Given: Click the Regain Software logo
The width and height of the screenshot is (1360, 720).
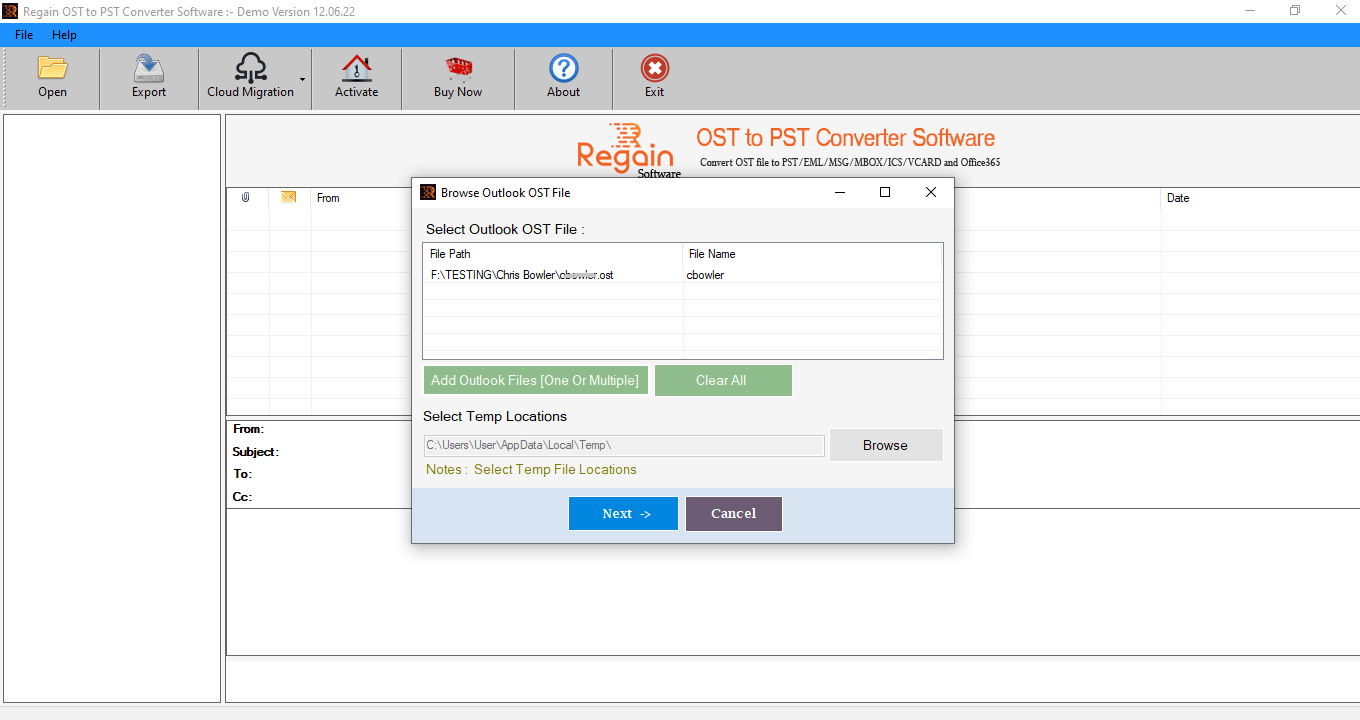Looking at the screenshot, I should click(628, 150).
